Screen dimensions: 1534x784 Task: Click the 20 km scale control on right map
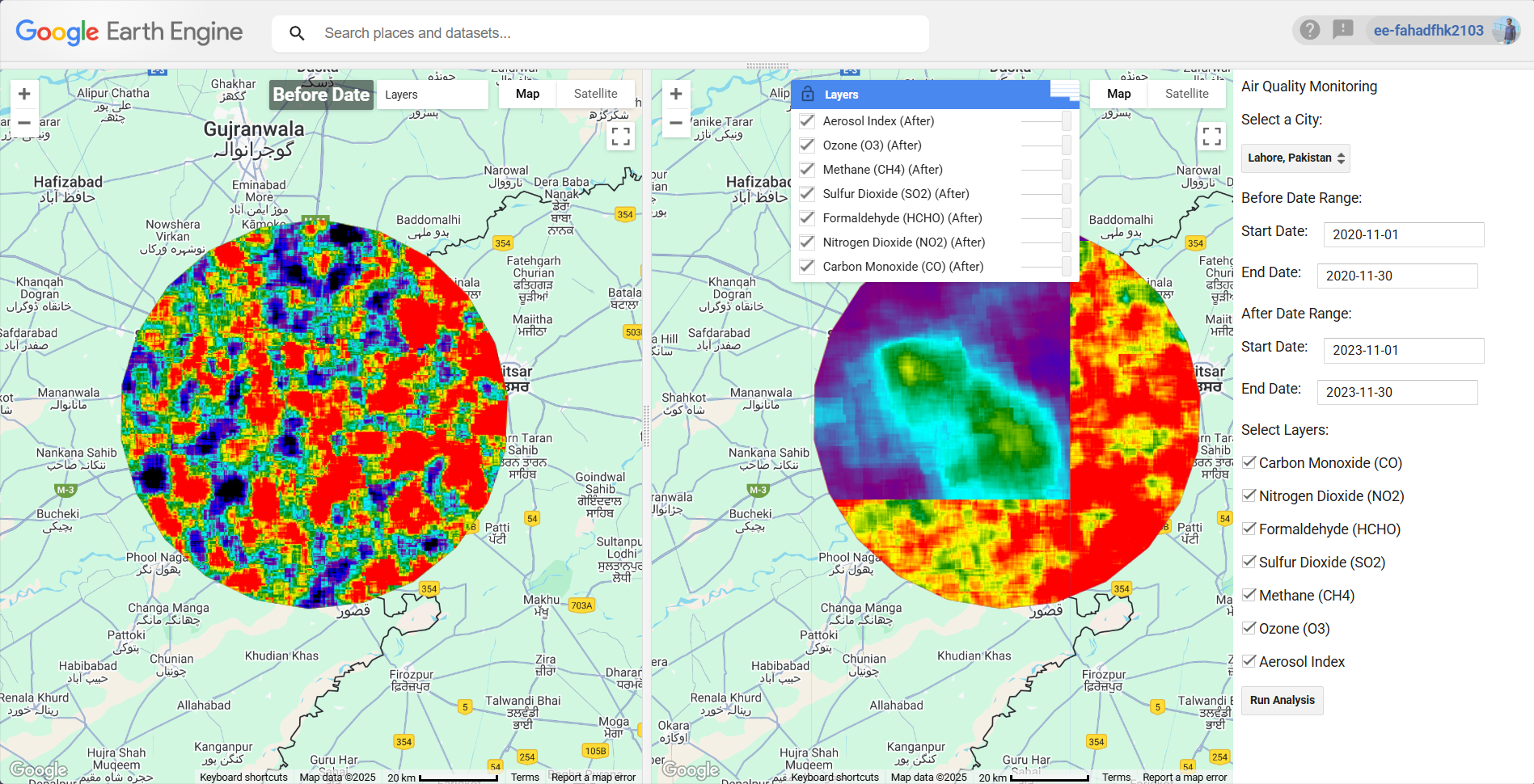click(x=1033, y=777)
